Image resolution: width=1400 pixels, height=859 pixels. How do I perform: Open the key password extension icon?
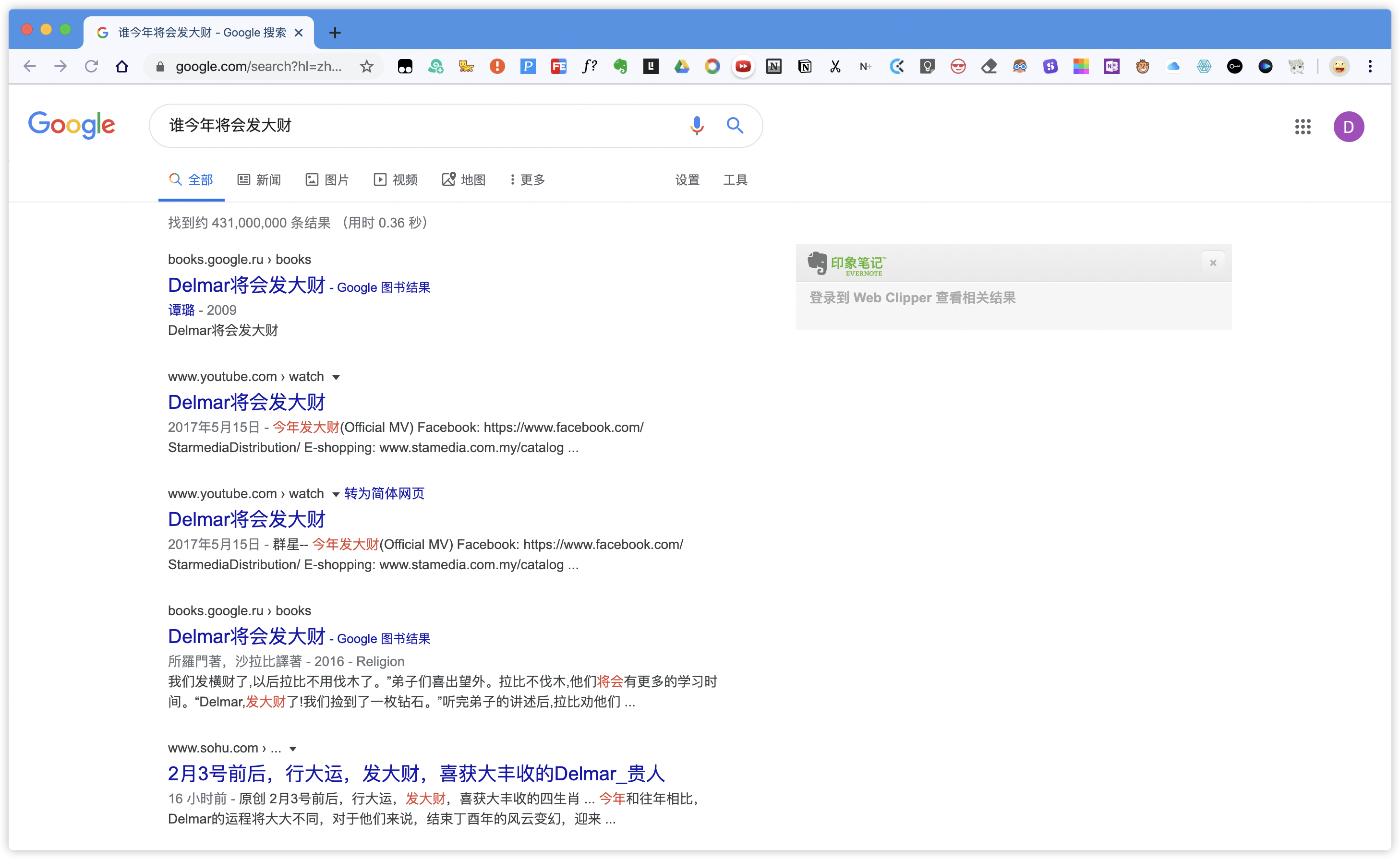1234,67
